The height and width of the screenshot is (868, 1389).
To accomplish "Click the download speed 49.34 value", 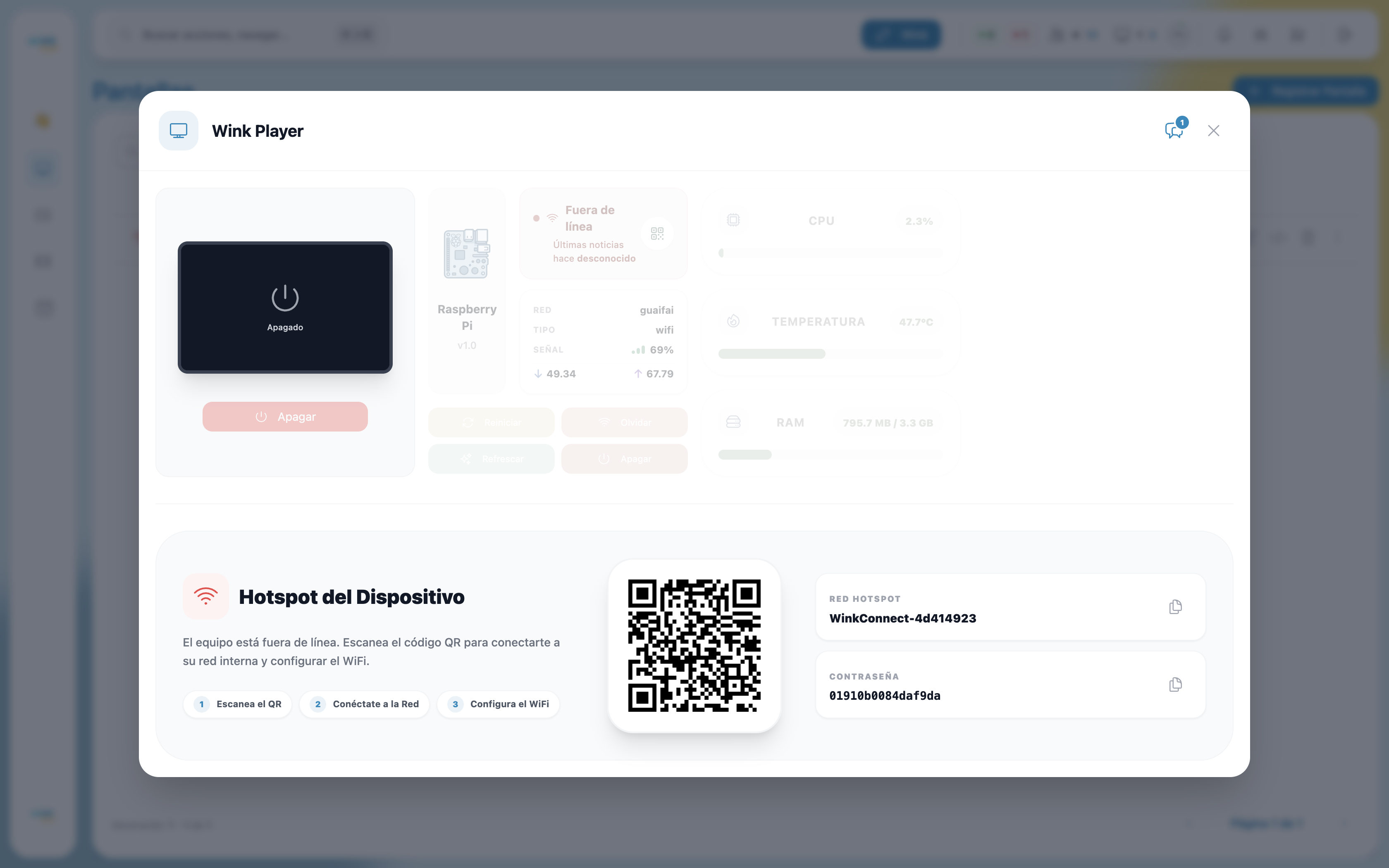I will pos(561,374).
